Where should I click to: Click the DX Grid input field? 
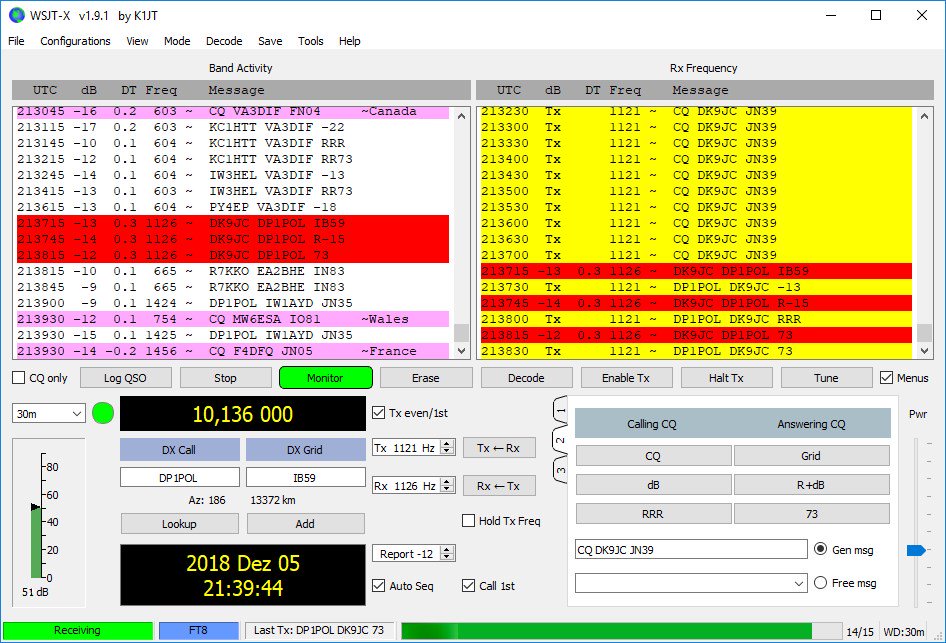click(x=305, y=478)
